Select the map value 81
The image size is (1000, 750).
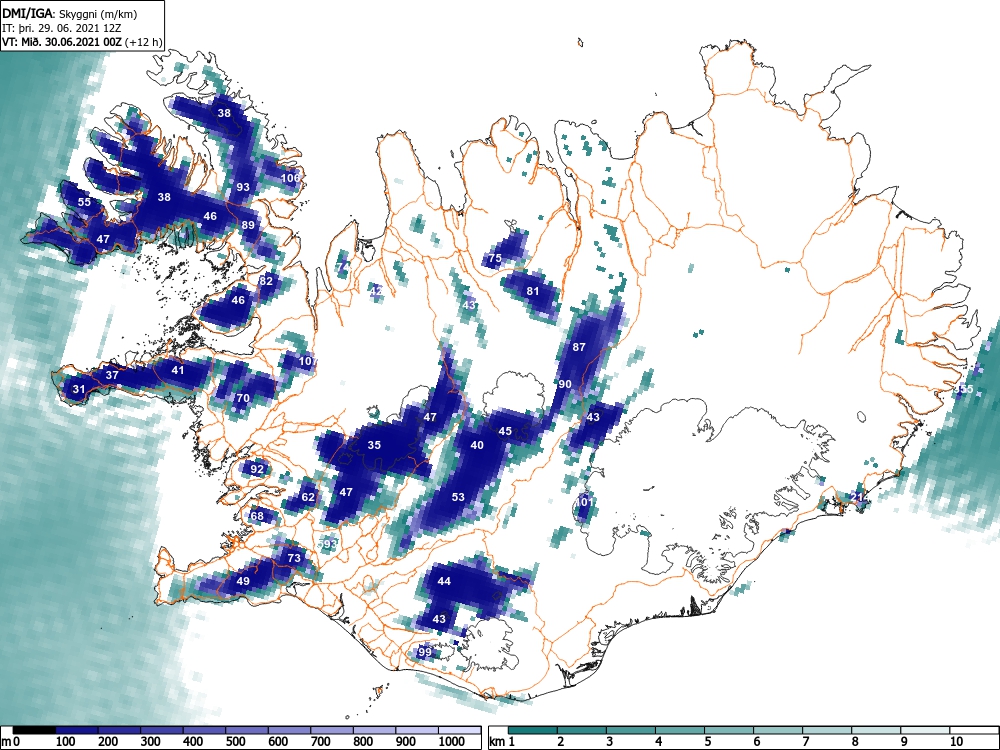pyautogui.click(x=533, y=291)
